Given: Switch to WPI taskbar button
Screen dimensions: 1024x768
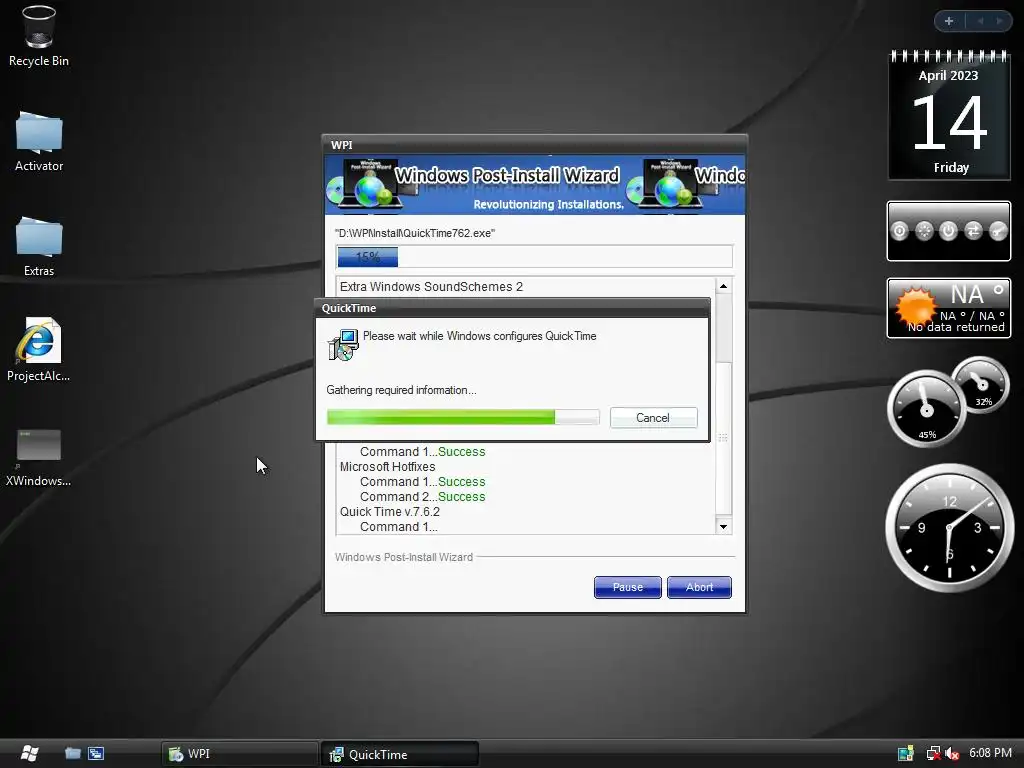Looking at the screenshot, I should (240, 754).
